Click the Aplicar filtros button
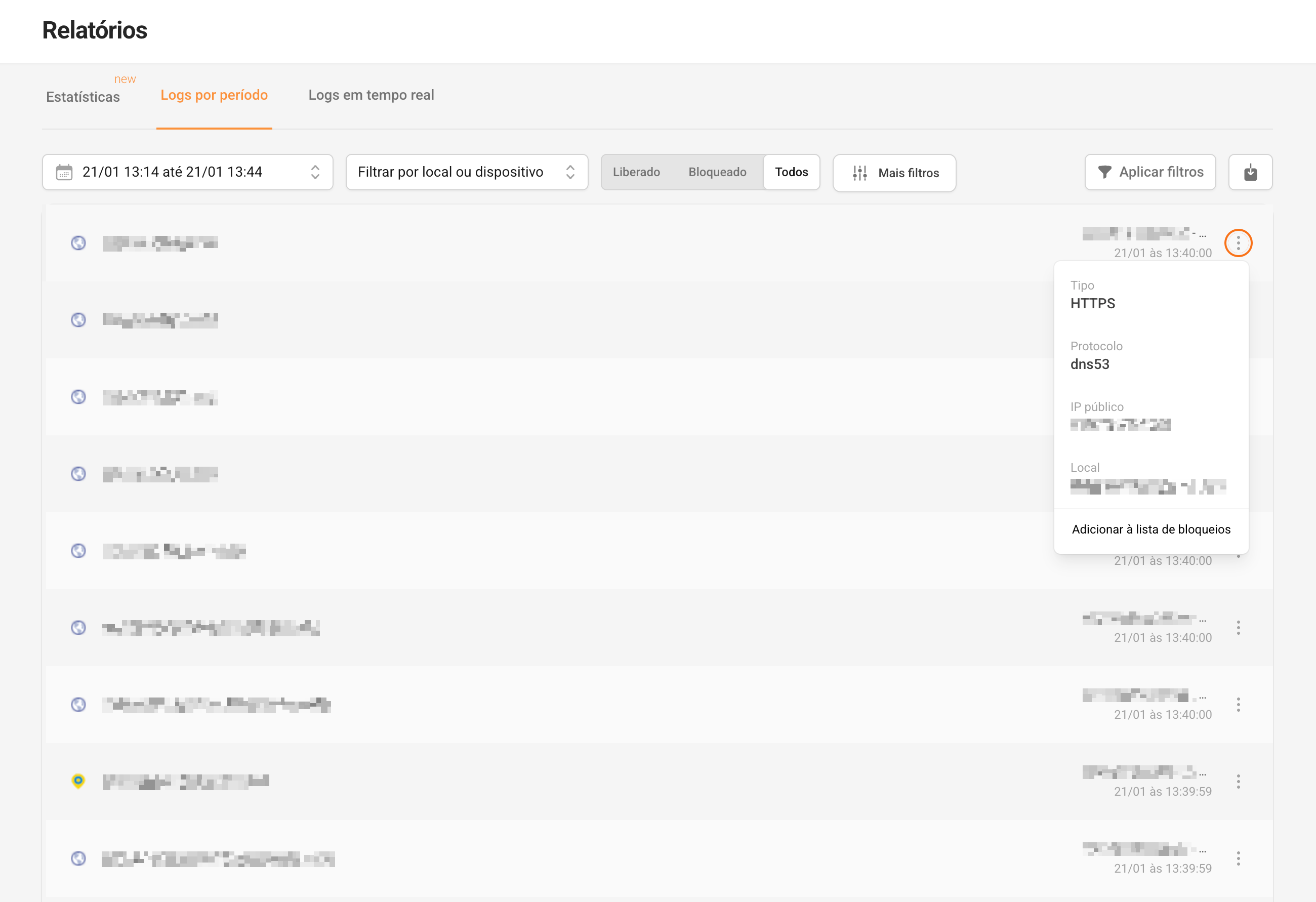1316x902 pixels. (1149, 172)
